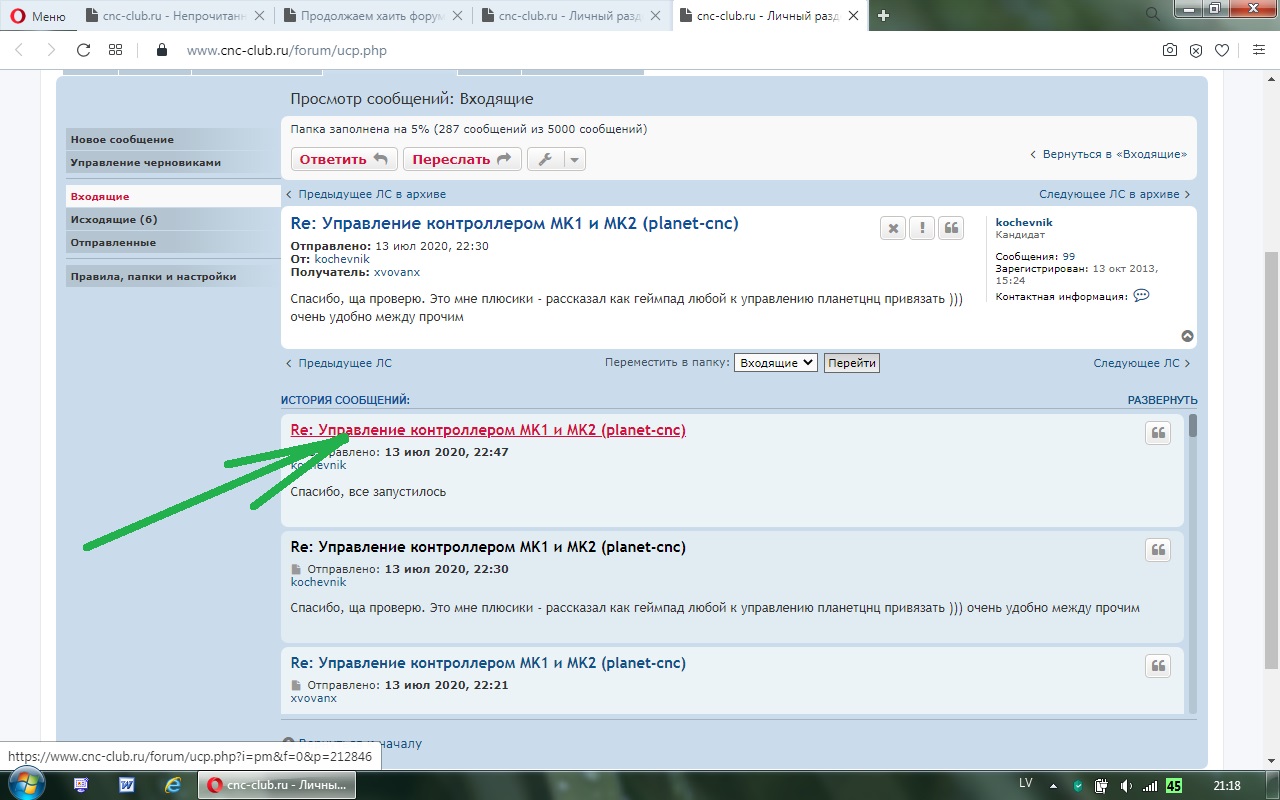Click the network signal tray icon
This screenshot has width=1280, height=800.
1149,785
